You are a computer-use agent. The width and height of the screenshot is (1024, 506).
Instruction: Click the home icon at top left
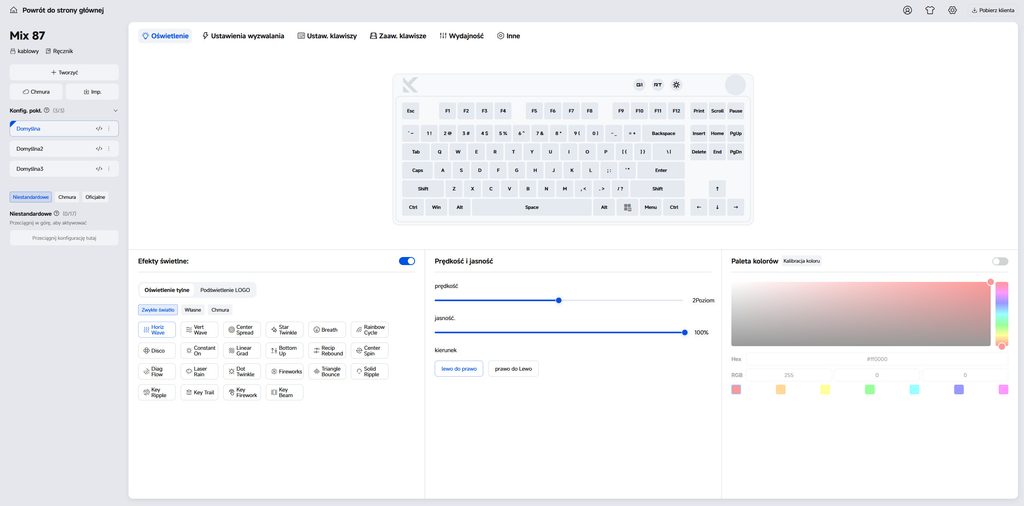pos(14,10)
